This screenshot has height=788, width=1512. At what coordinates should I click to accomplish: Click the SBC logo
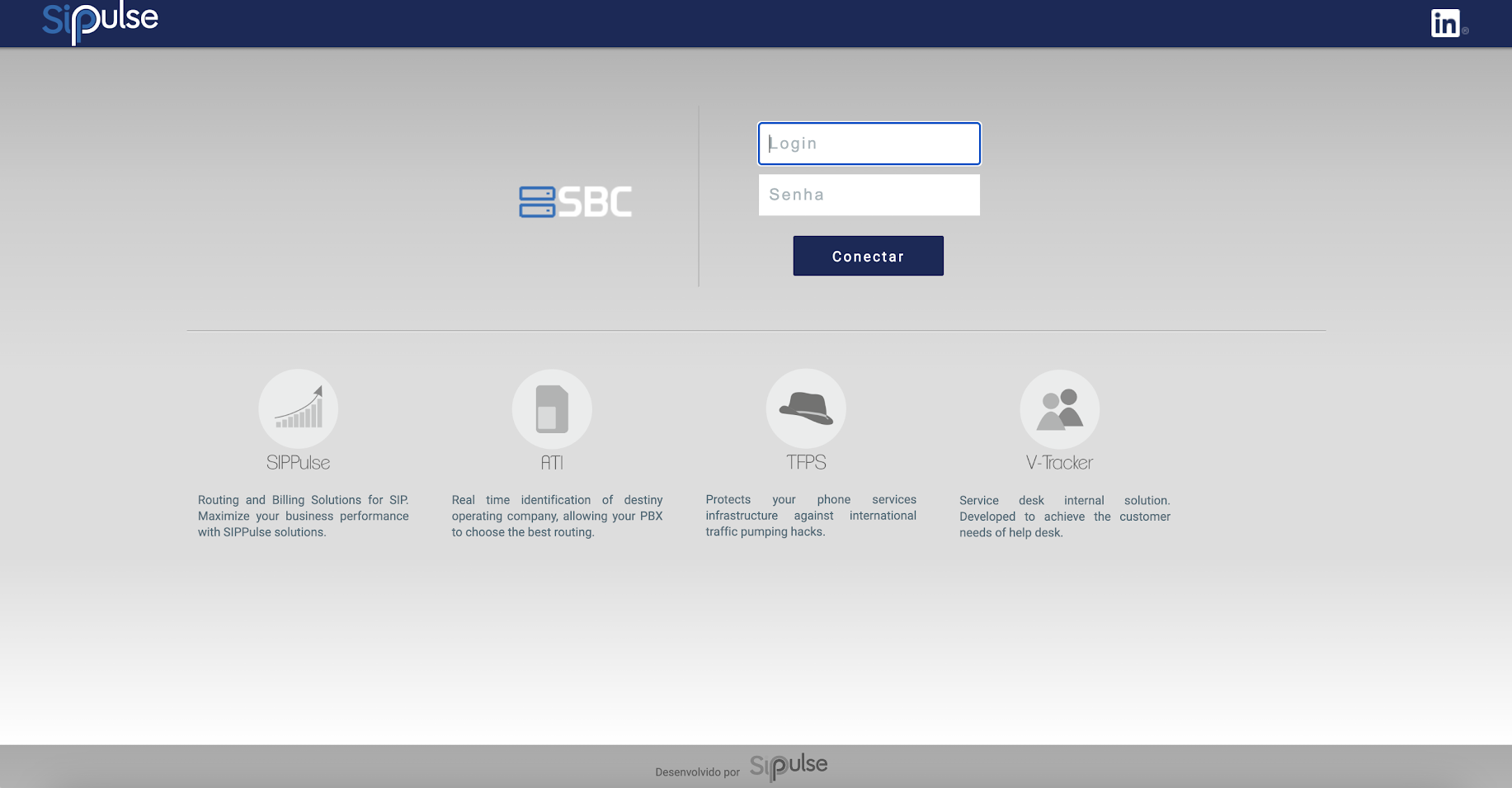[x=576, y=201]
